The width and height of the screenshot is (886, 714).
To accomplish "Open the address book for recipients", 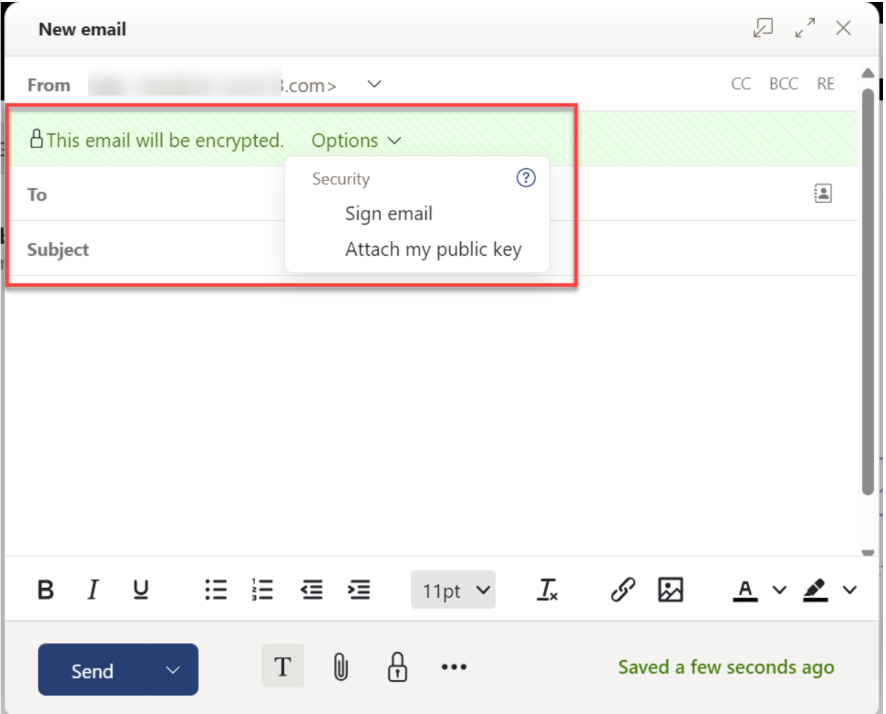I will (x=822, y=192).
